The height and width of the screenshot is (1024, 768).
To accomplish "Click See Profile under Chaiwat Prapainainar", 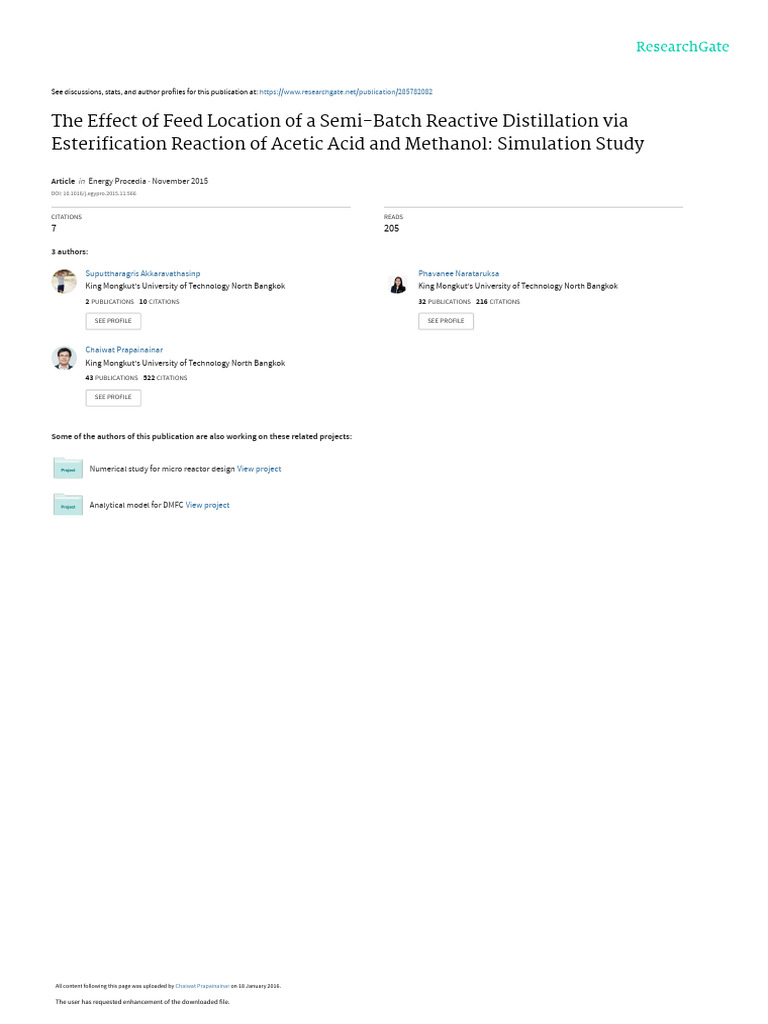I will tap(113, 397).
